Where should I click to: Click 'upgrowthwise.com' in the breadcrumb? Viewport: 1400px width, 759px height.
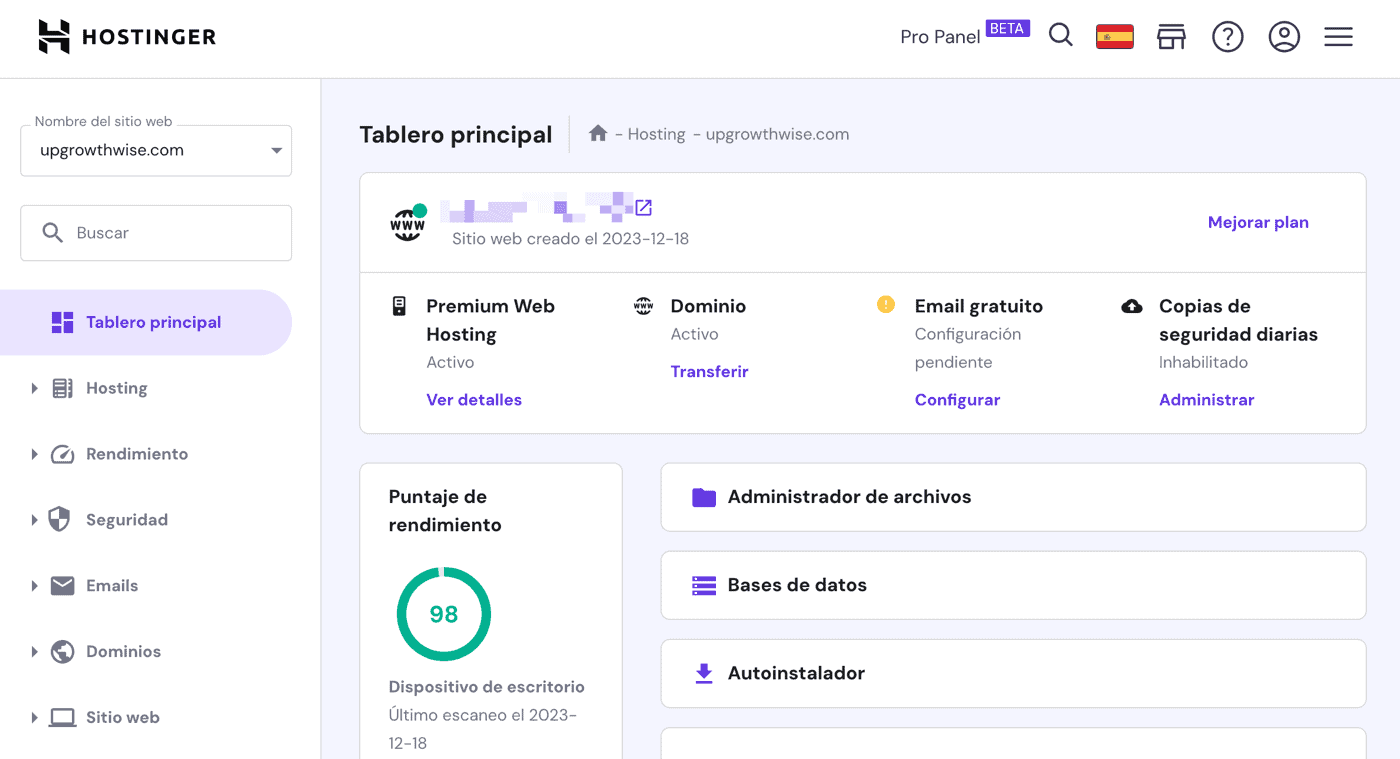point(777,134)
